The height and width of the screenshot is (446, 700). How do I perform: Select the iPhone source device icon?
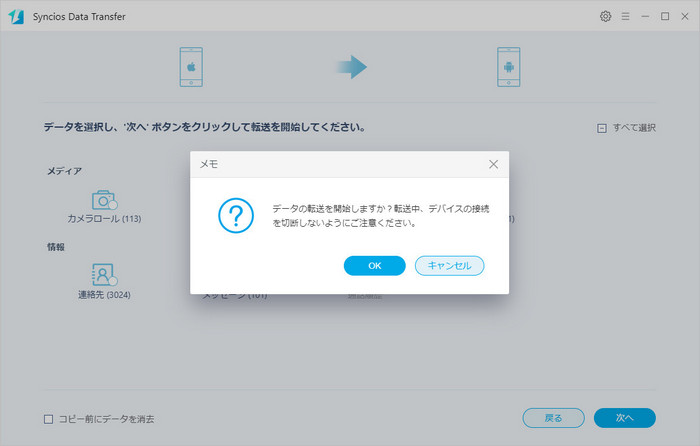pos(191,67)
